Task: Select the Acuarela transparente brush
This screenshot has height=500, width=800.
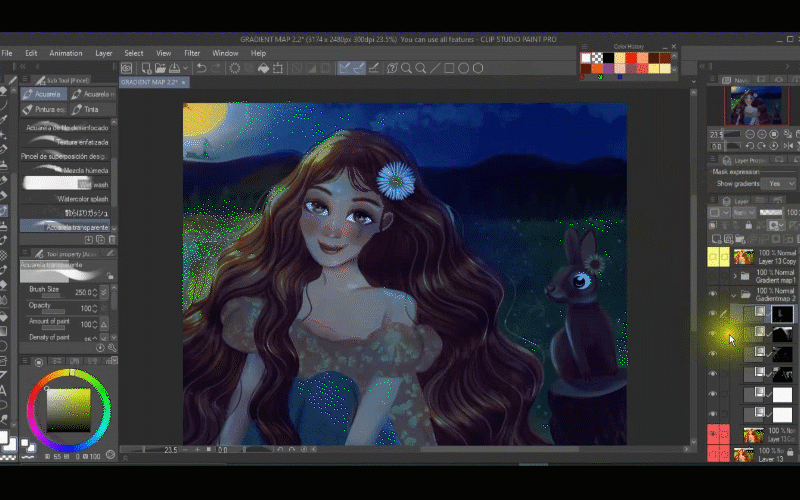Action: pos(66,227)
